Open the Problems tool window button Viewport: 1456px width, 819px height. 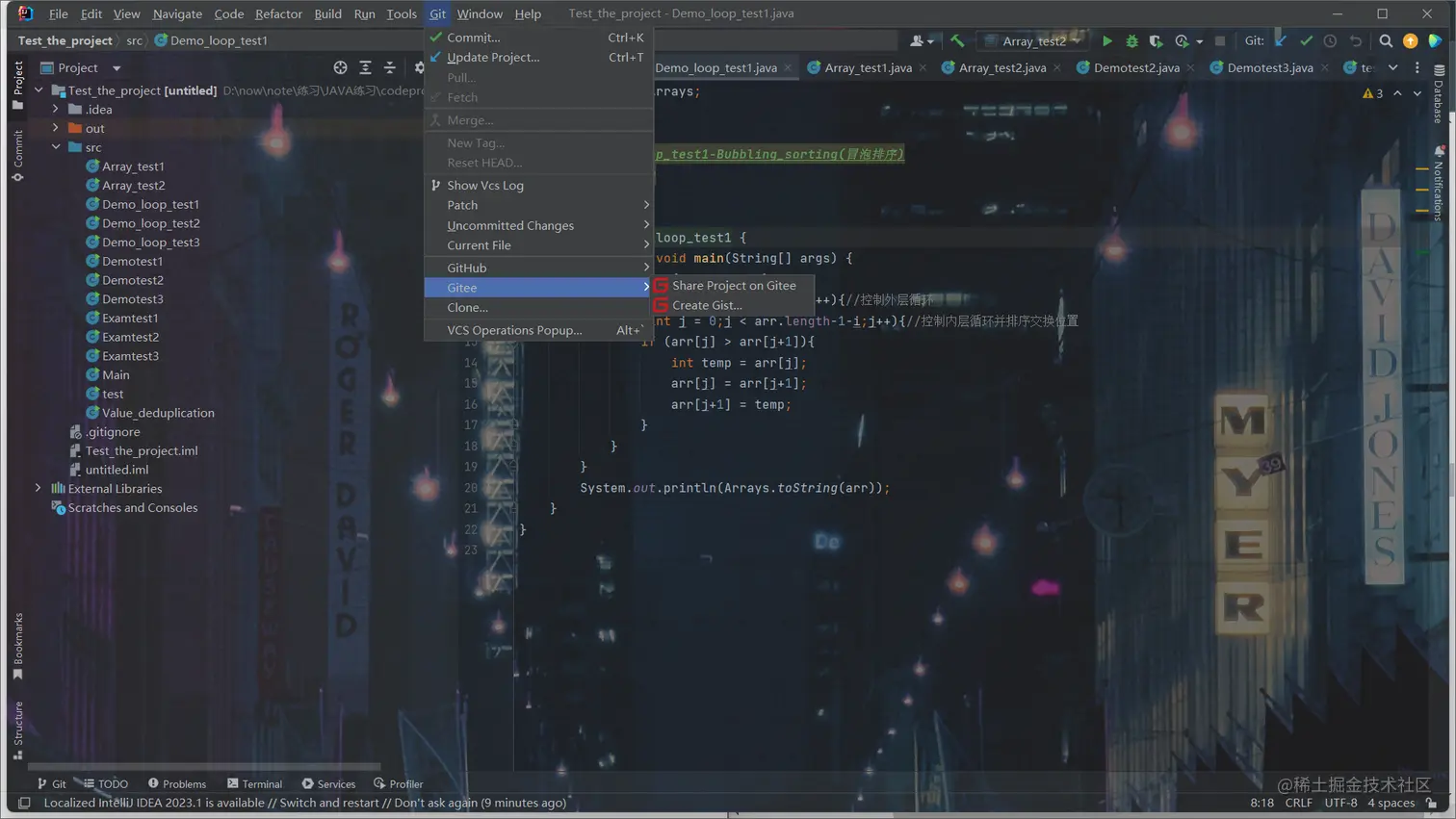177,783
